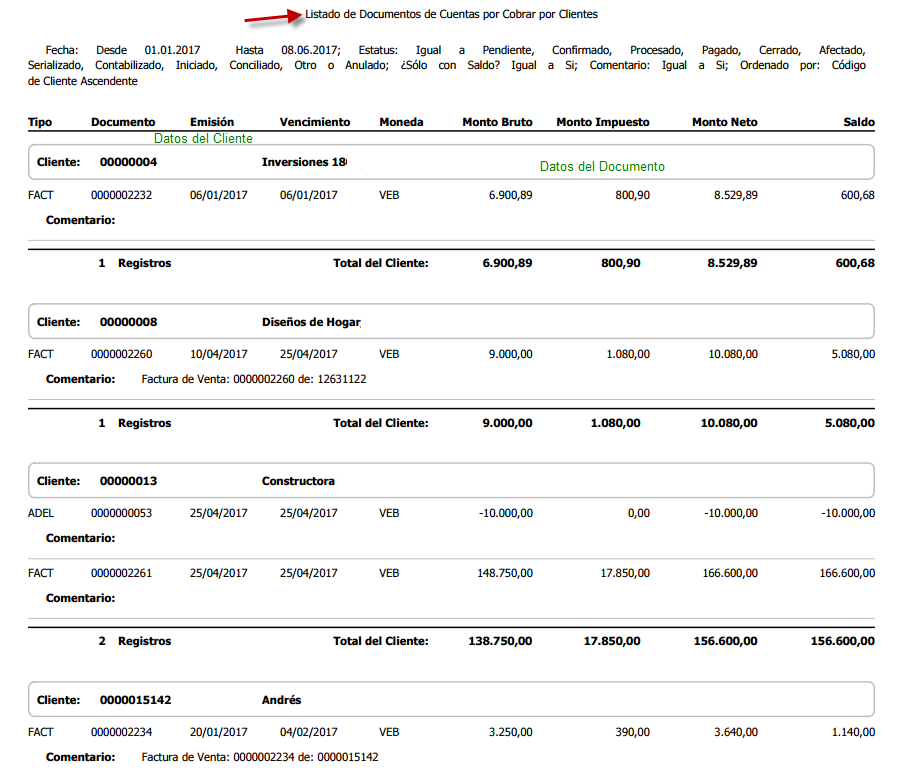Click tax amount 17.850,00 in document 0000002261 row

click(x=625, y=573)
